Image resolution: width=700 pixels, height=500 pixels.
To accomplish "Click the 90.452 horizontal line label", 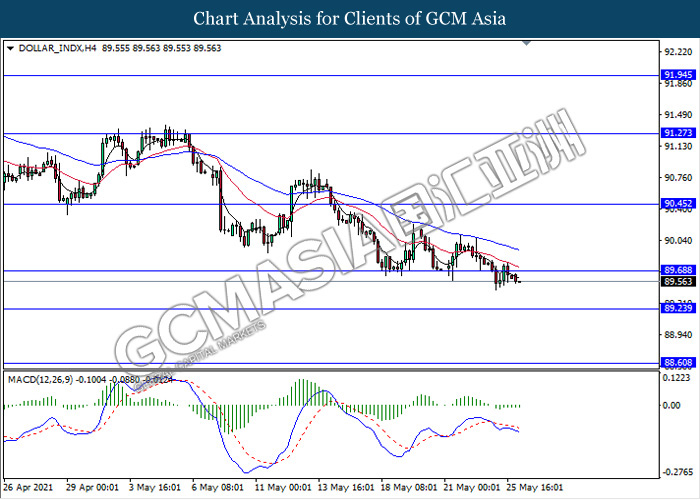I will coord(678,204).
